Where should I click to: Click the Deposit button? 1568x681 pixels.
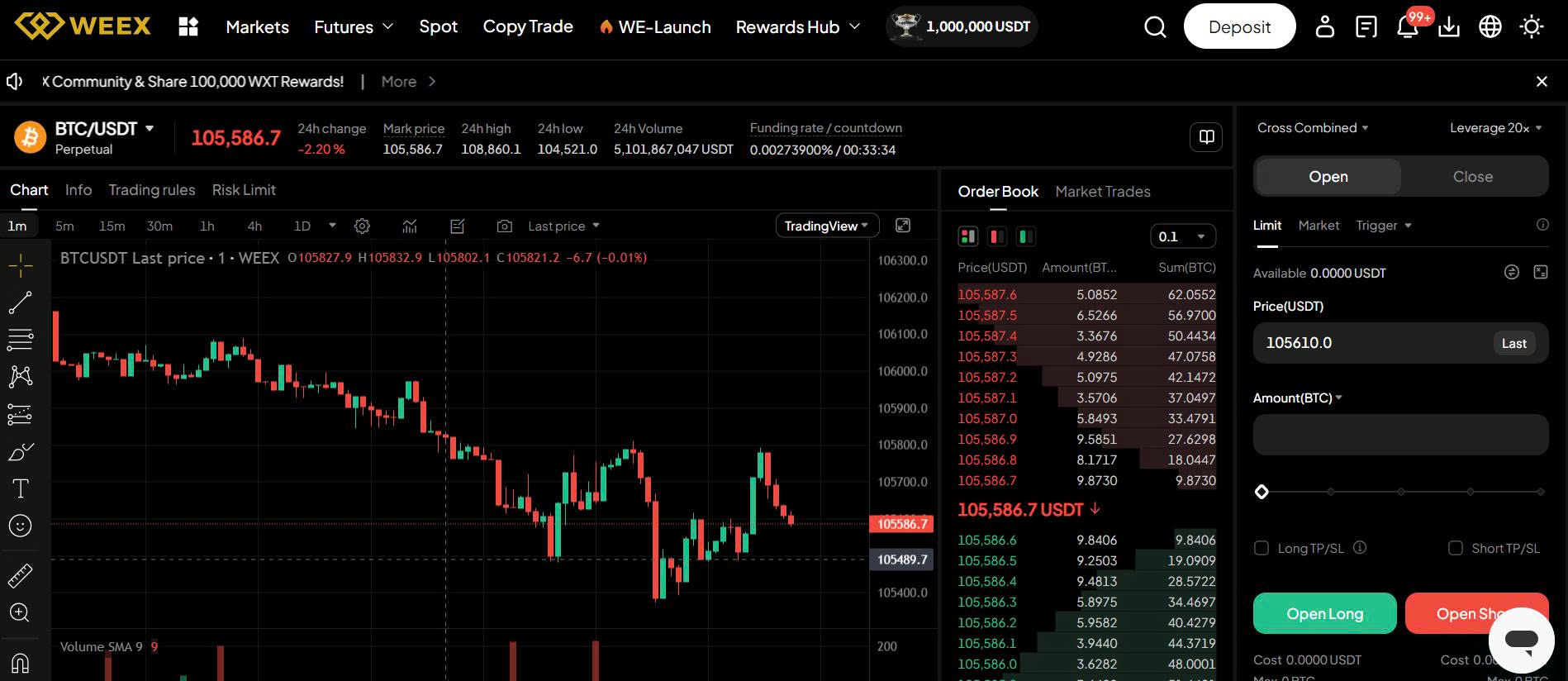point(1239,26)
